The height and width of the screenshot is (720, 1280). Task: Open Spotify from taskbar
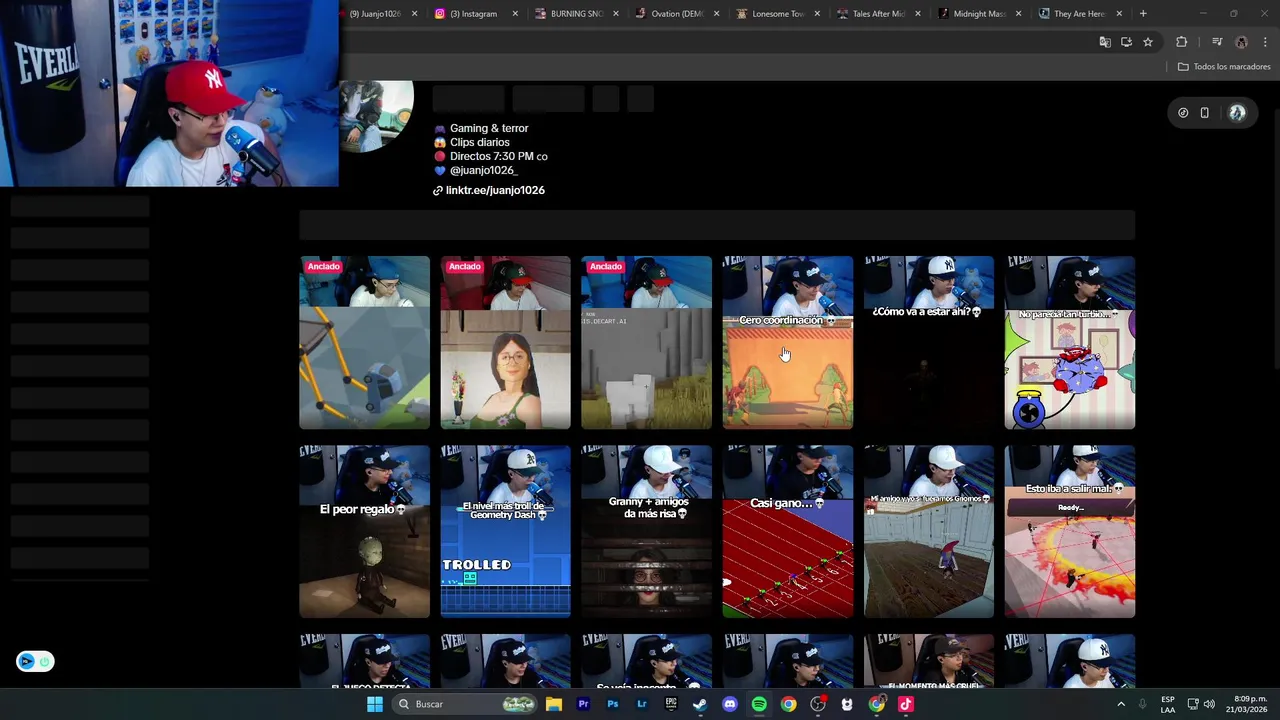759,704
